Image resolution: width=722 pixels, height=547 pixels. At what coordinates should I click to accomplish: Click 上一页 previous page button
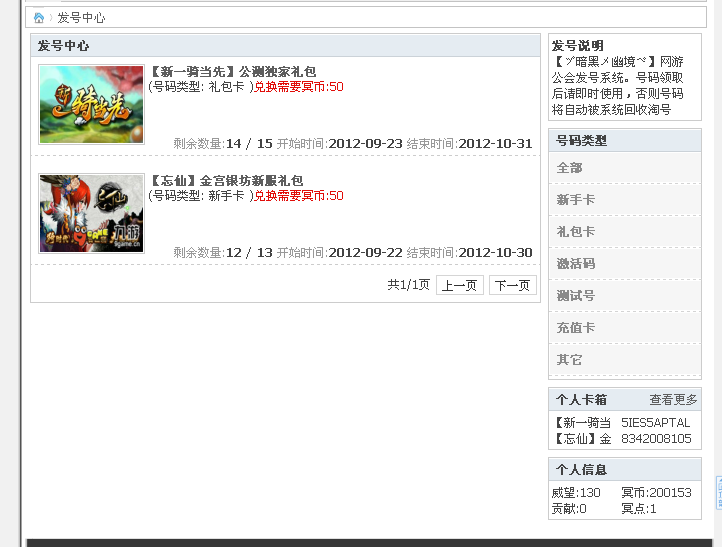(460, 285)
